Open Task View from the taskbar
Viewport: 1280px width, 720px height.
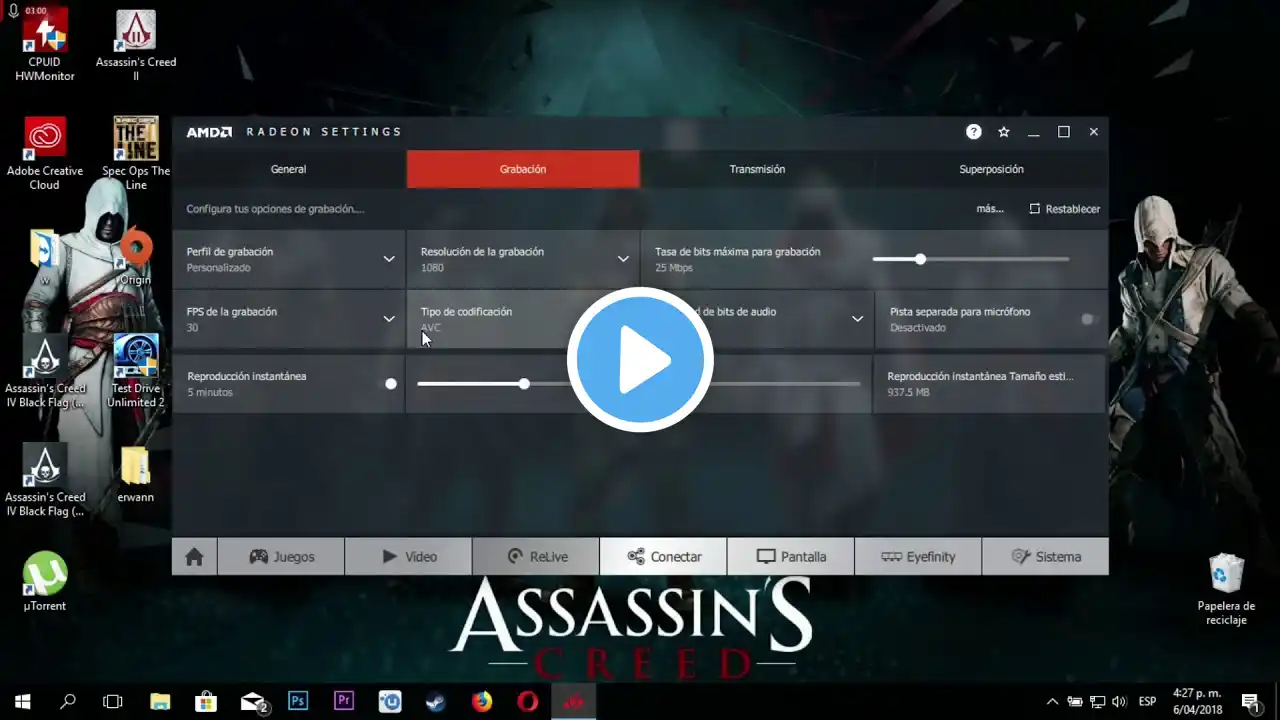[x=113, y=701]
